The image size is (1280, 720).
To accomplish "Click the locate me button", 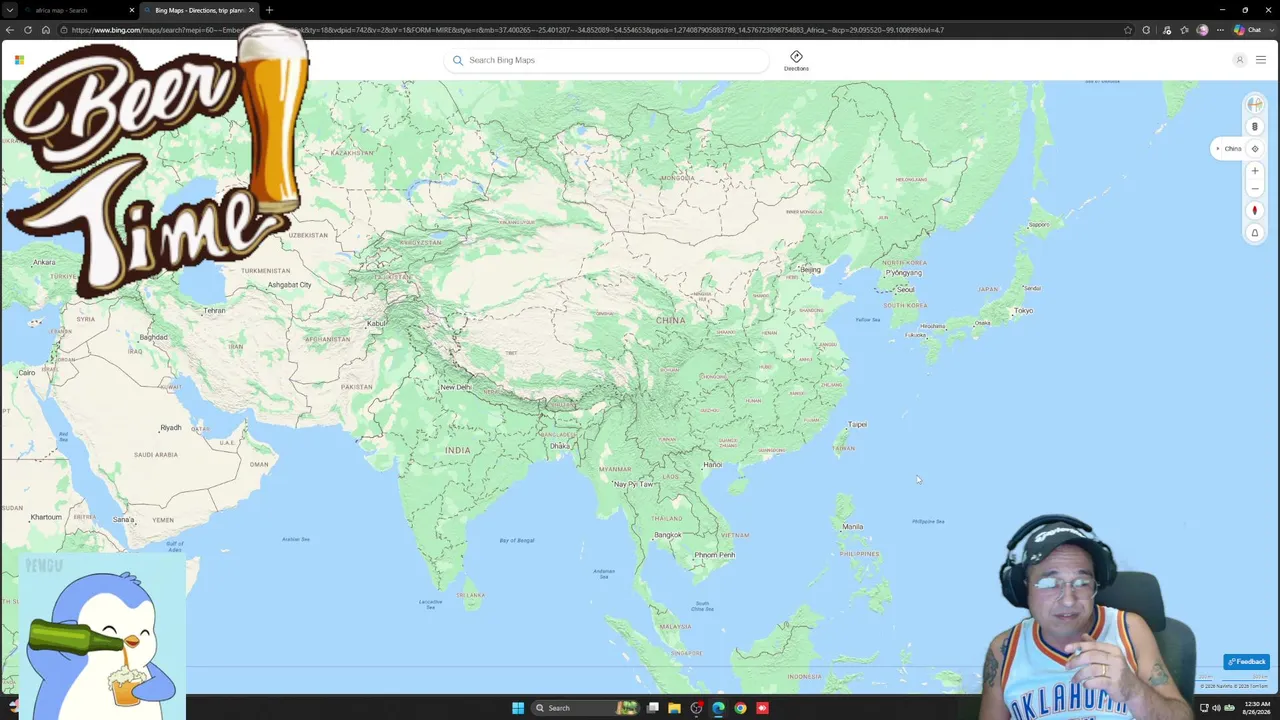I will click(x=1254, y=149).
